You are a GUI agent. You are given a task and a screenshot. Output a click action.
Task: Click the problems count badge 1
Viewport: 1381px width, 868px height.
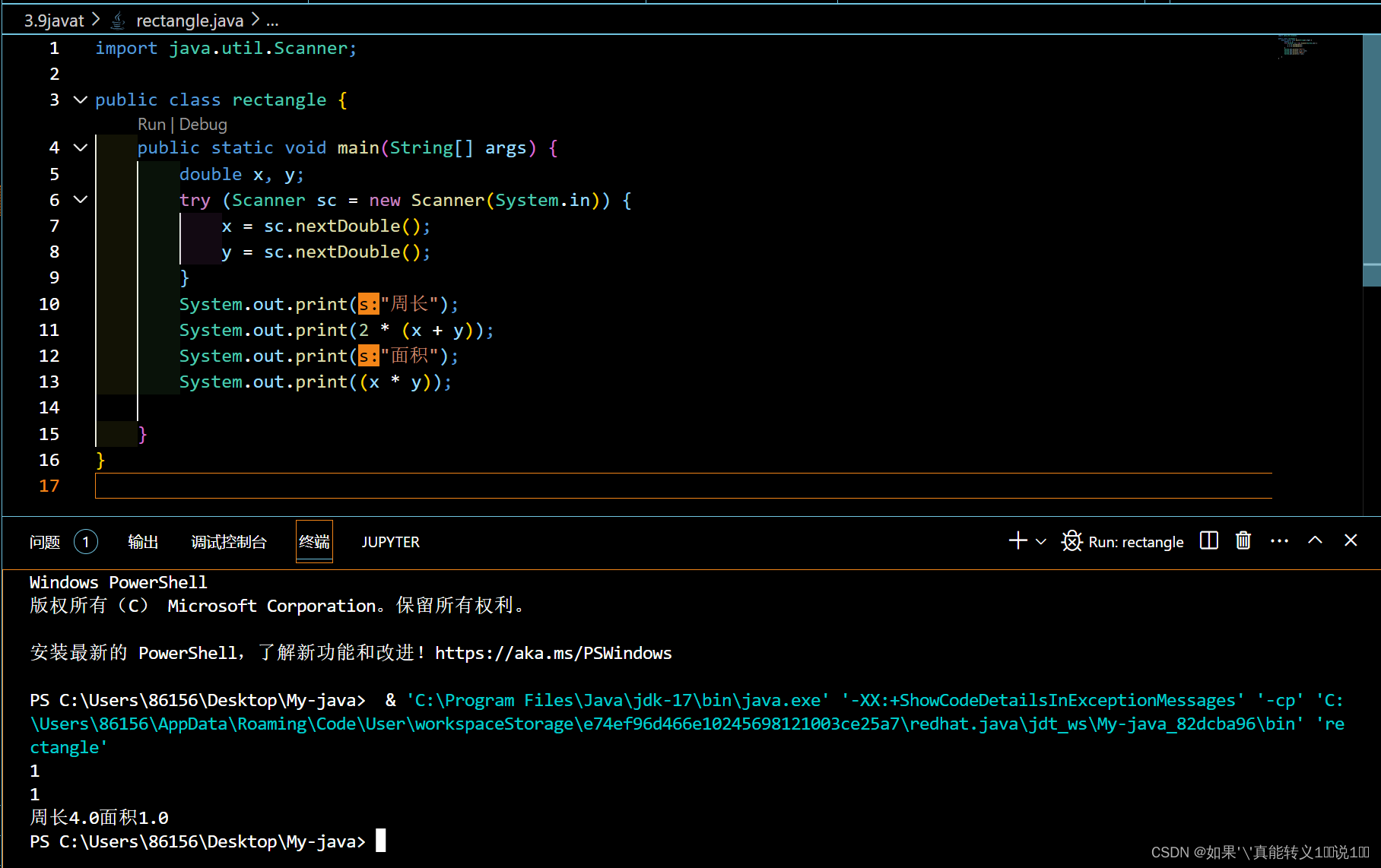click(86, 542)
